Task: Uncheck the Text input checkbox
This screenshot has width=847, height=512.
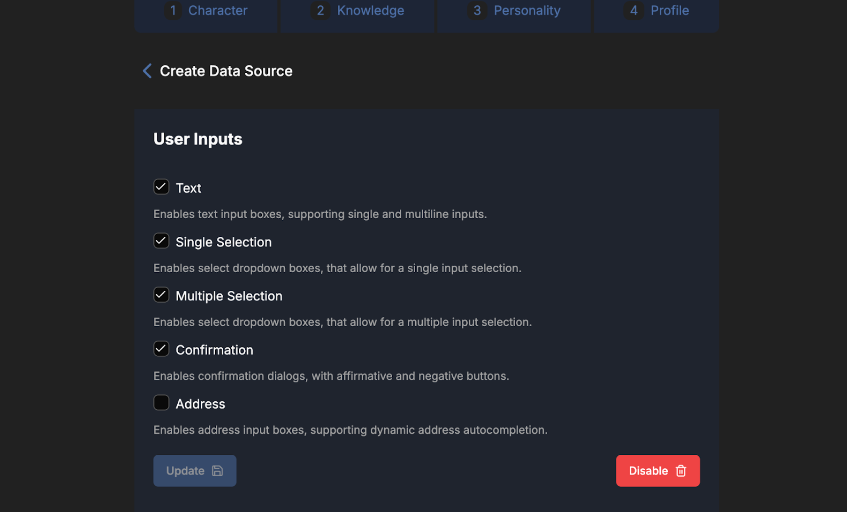Action: [161, 187]
